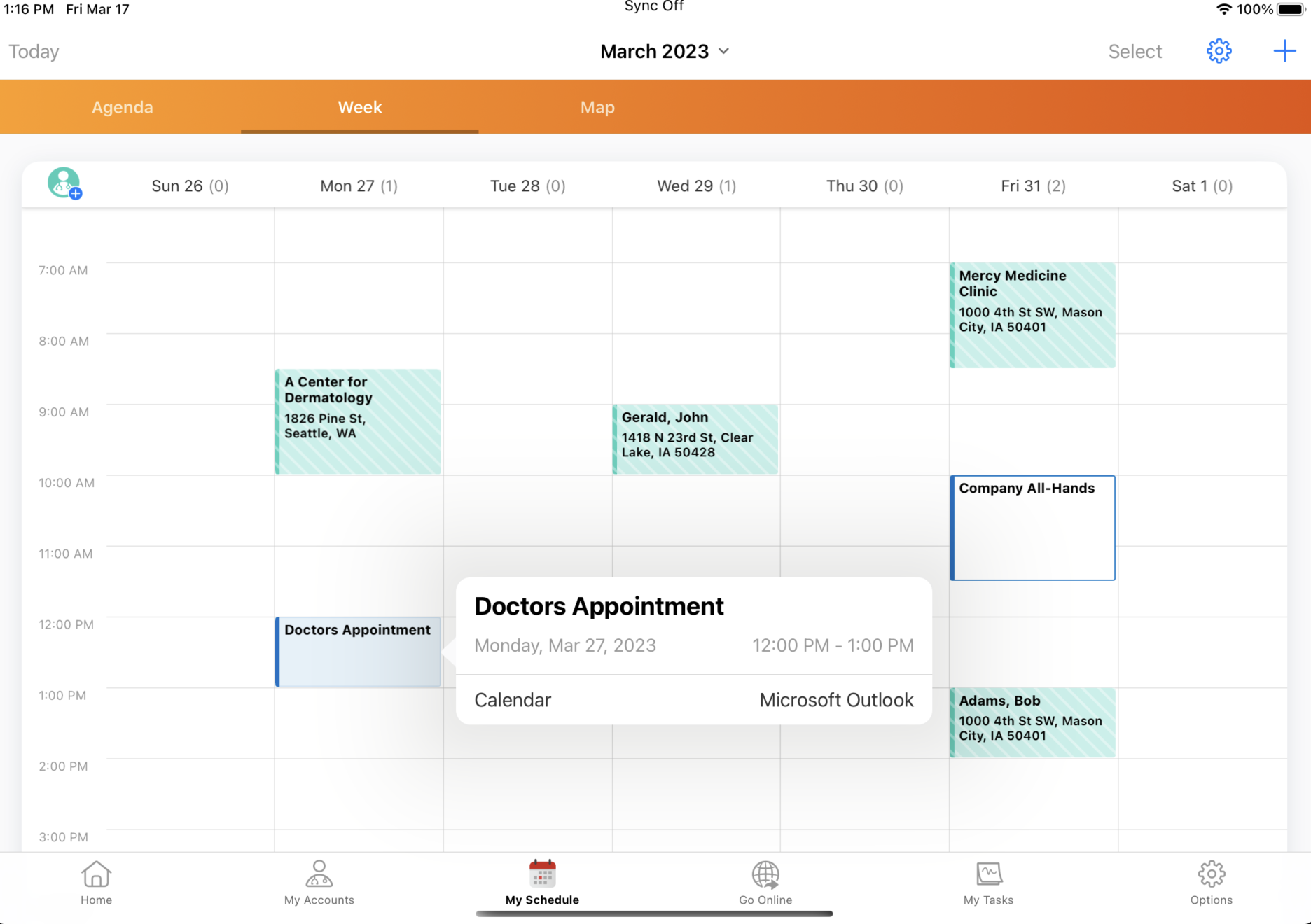The width and height of the screenshot is (1311, 924).
Task: Expand the month picker chevron
Action: pos(725,51)
